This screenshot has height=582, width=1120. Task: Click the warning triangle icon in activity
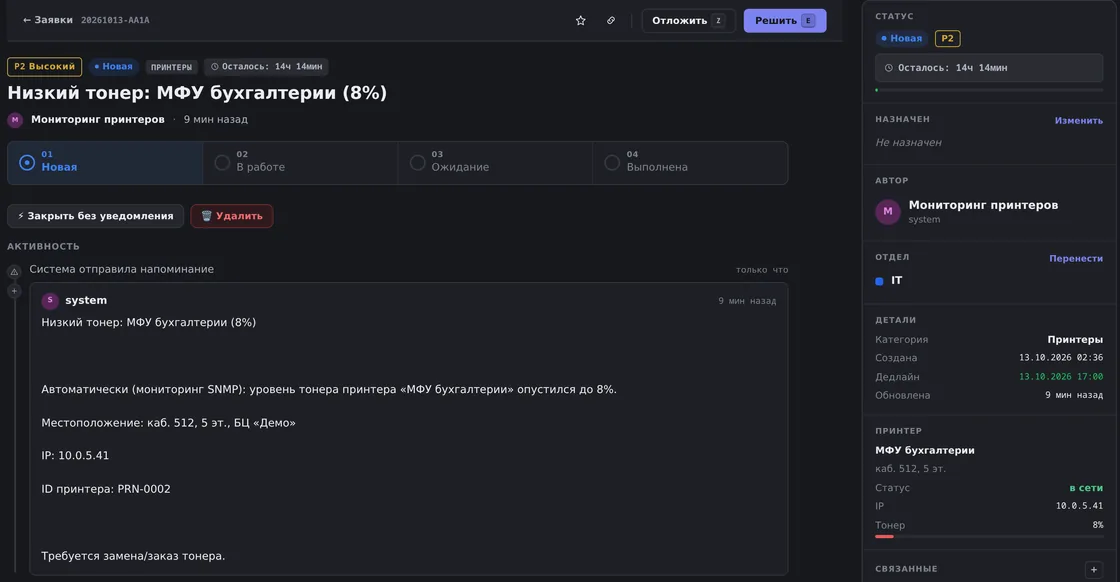click(x=14, y=271)
